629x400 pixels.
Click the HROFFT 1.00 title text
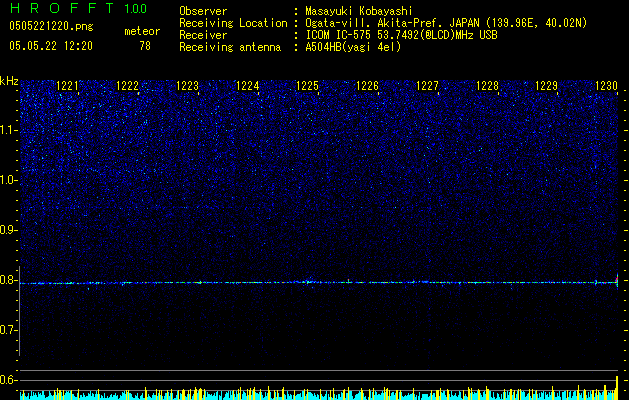(78, 8)
